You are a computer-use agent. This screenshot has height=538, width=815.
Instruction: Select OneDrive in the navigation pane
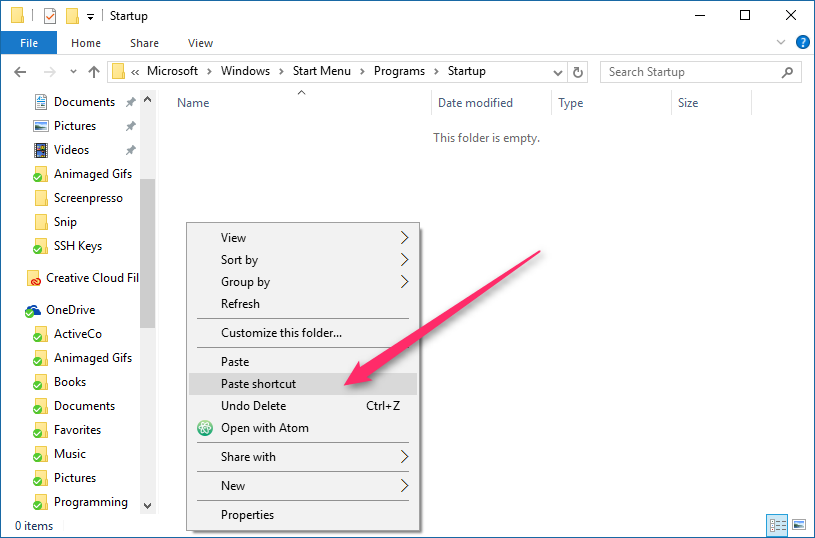[x=70, y=310]
